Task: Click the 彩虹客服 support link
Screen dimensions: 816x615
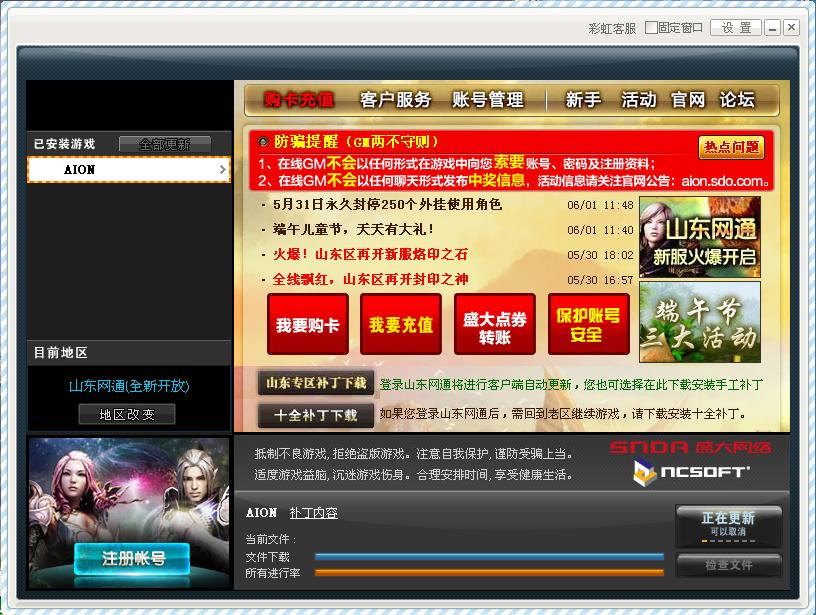Action: pos(612,28)
